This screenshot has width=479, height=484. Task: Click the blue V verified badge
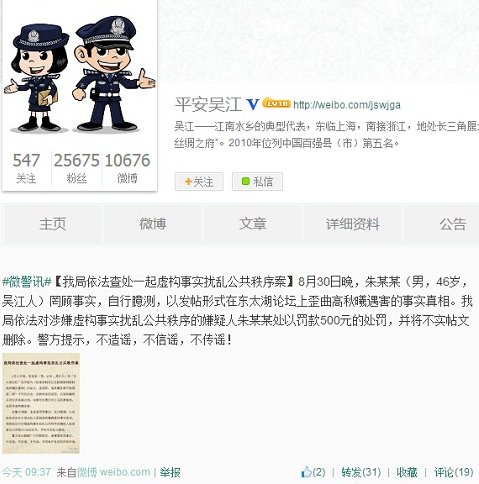coord(253,105)
